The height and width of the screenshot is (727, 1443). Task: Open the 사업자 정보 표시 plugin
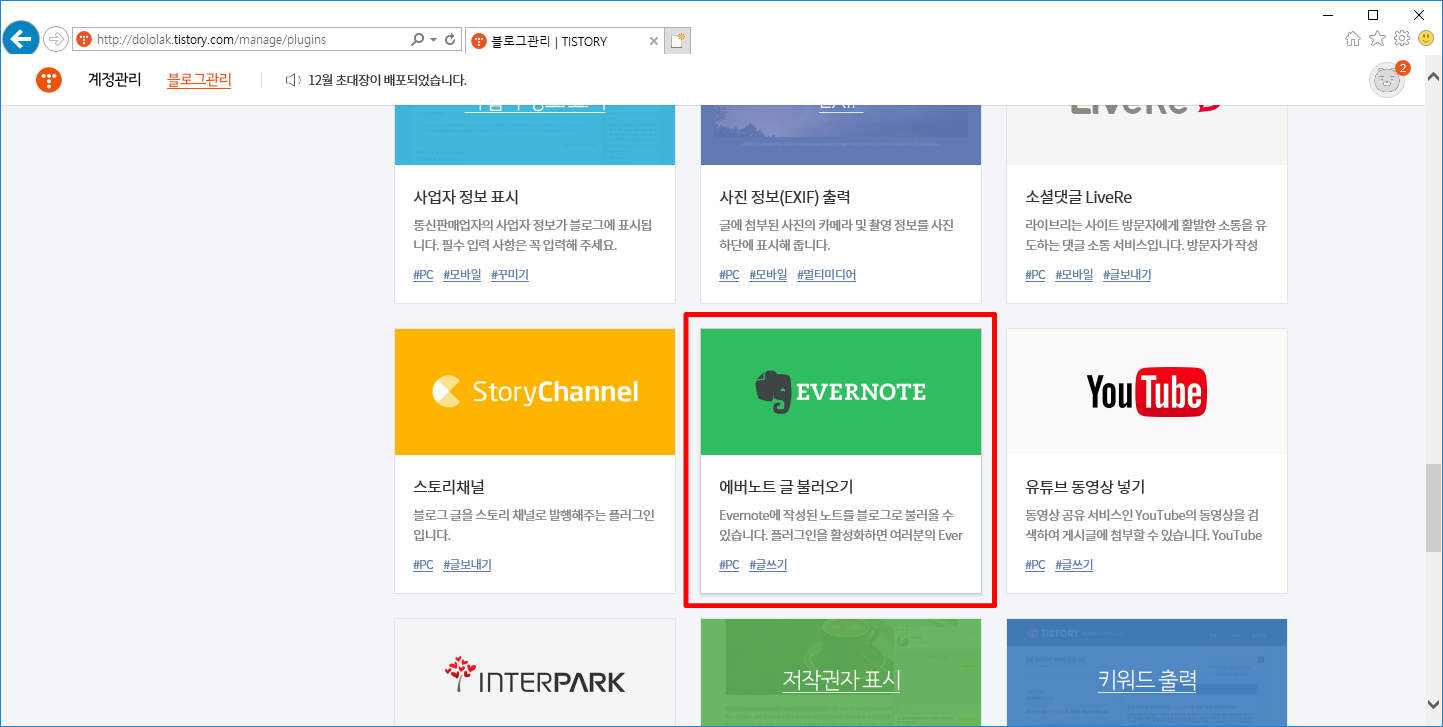pos(466,197)
